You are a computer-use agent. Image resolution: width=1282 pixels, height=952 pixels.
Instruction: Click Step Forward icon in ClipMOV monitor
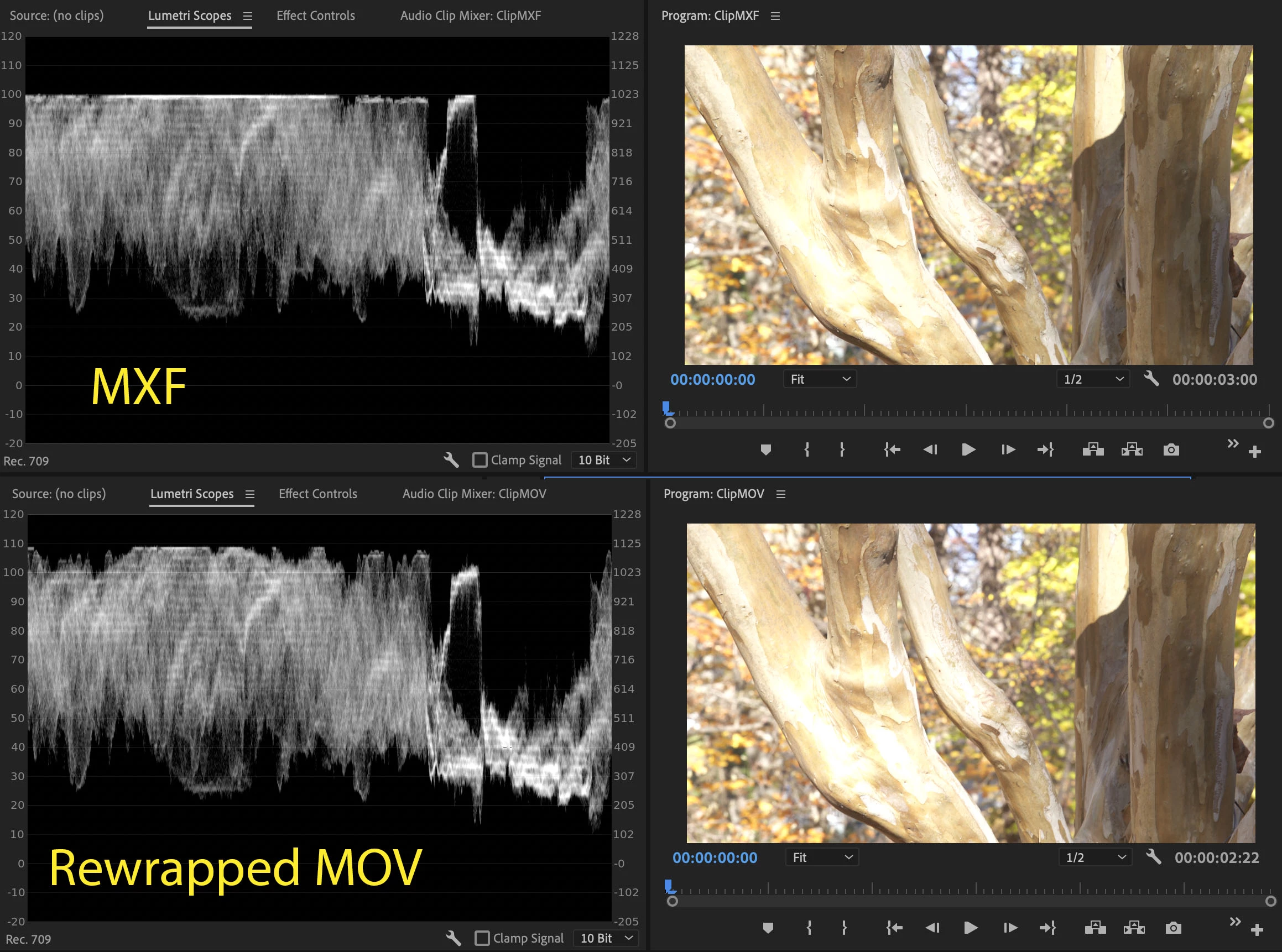1010,928
